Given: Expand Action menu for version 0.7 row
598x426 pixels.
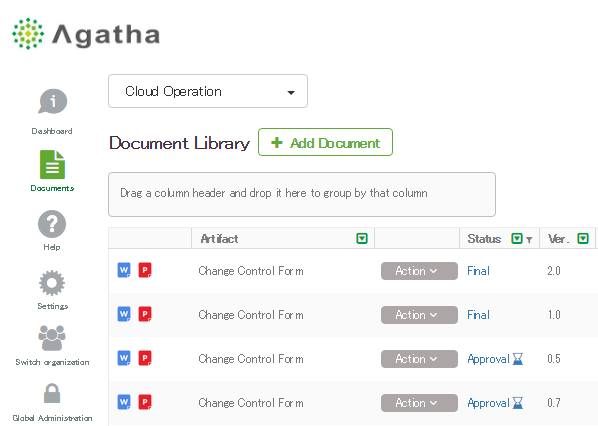Looking at the screenshot, I should (419, 403).
